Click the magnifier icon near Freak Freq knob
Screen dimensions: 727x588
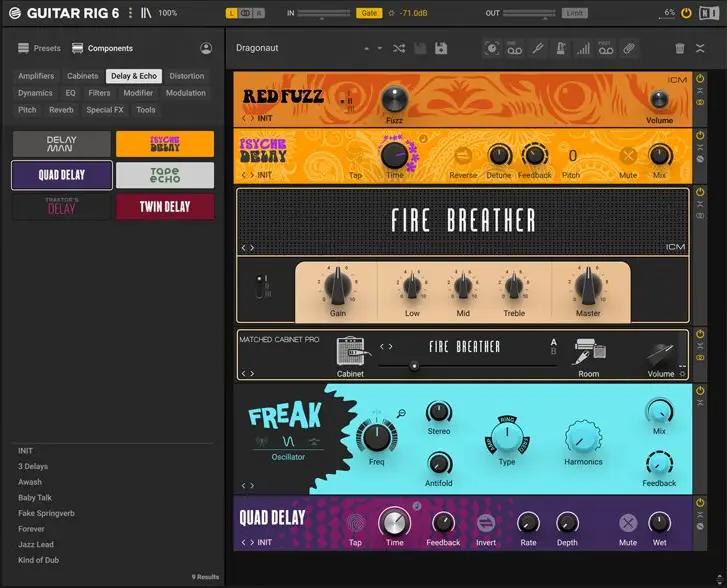point(402,413)
